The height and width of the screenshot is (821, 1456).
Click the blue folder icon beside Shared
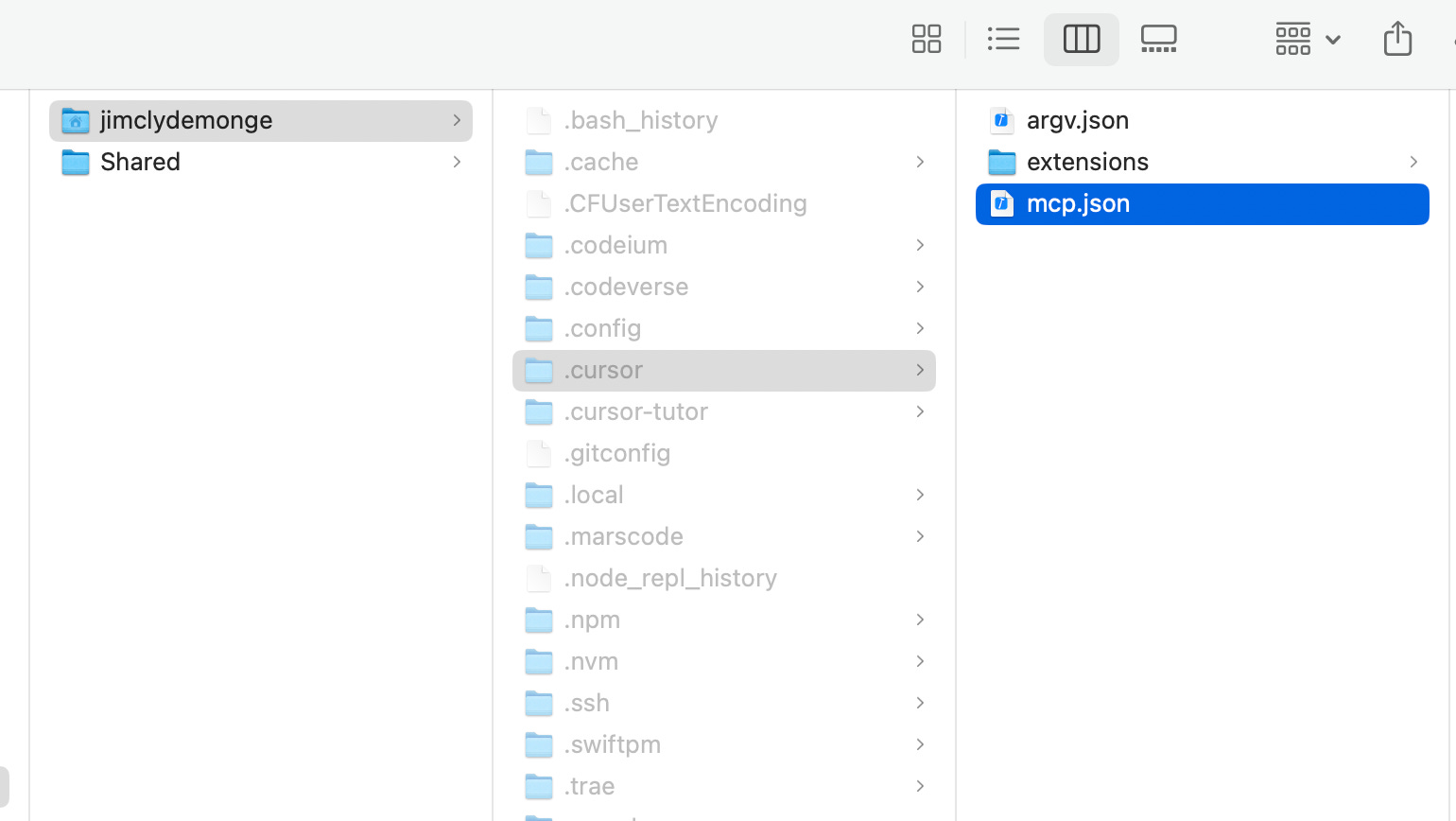pos(75,162)
